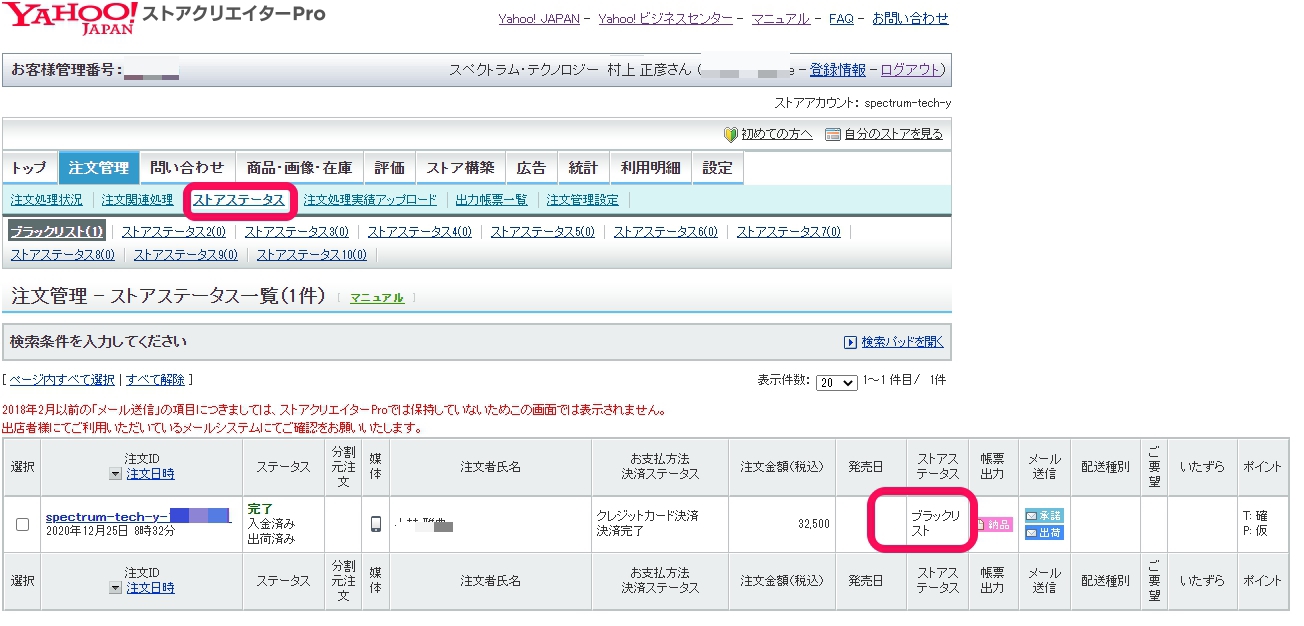The width and height of the screenshot is (1304, 626).
Task: Click the Yahoo! JAPAN logo
Action: (x=70, y=18)
